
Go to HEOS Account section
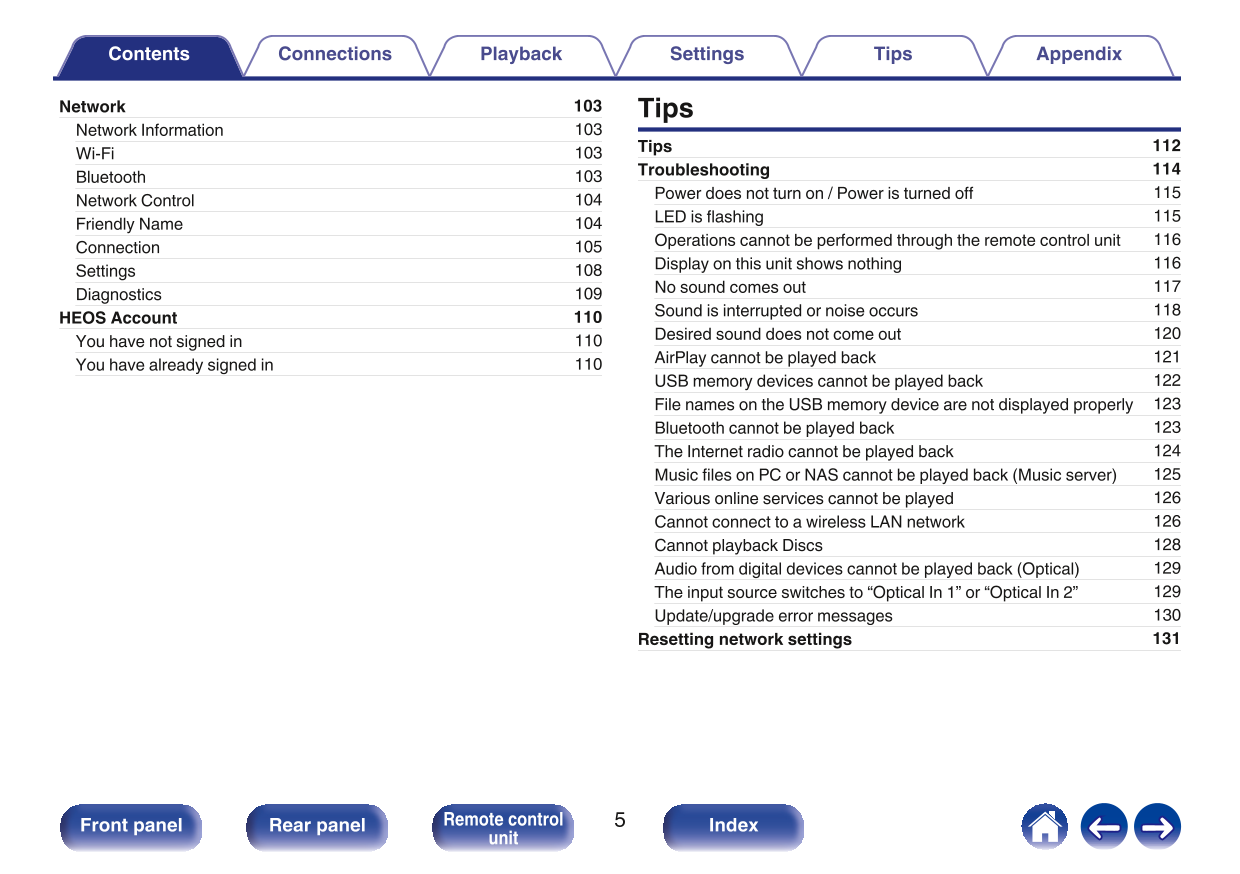click(x=118, y=318)
